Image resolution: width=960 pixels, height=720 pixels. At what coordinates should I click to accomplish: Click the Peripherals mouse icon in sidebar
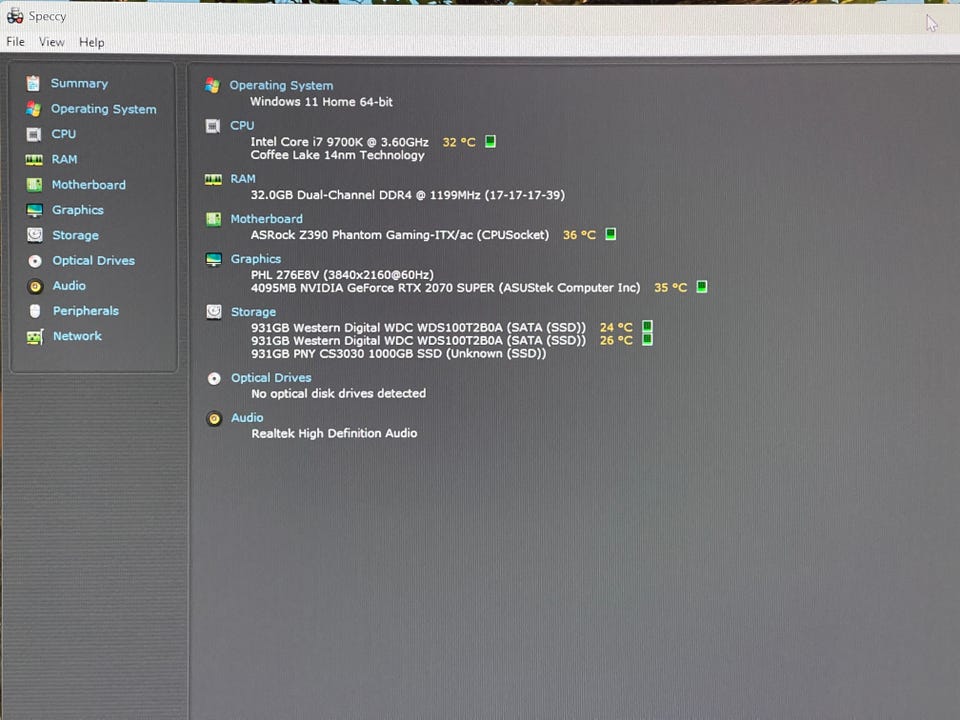35,311
